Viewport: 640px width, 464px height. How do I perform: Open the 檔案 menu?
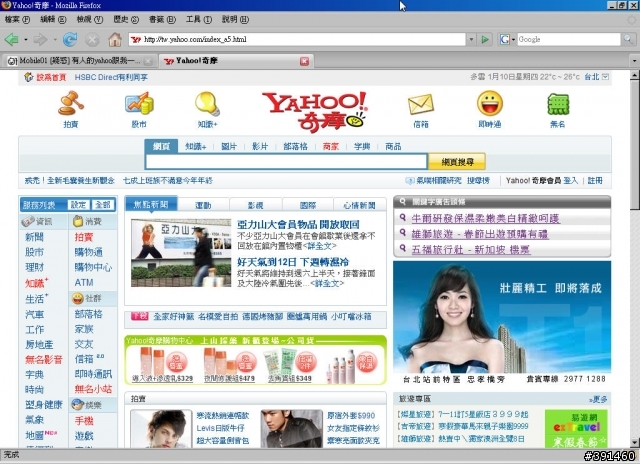(x=17, y=19)
